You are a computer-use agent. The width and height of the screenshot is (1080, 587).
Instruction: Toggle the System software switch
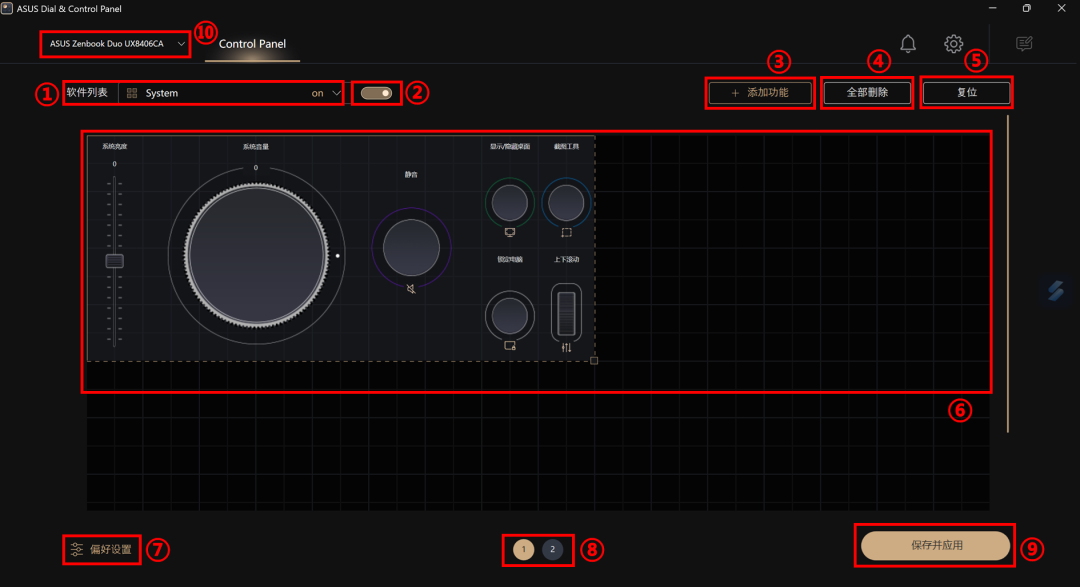coord(376,93)
